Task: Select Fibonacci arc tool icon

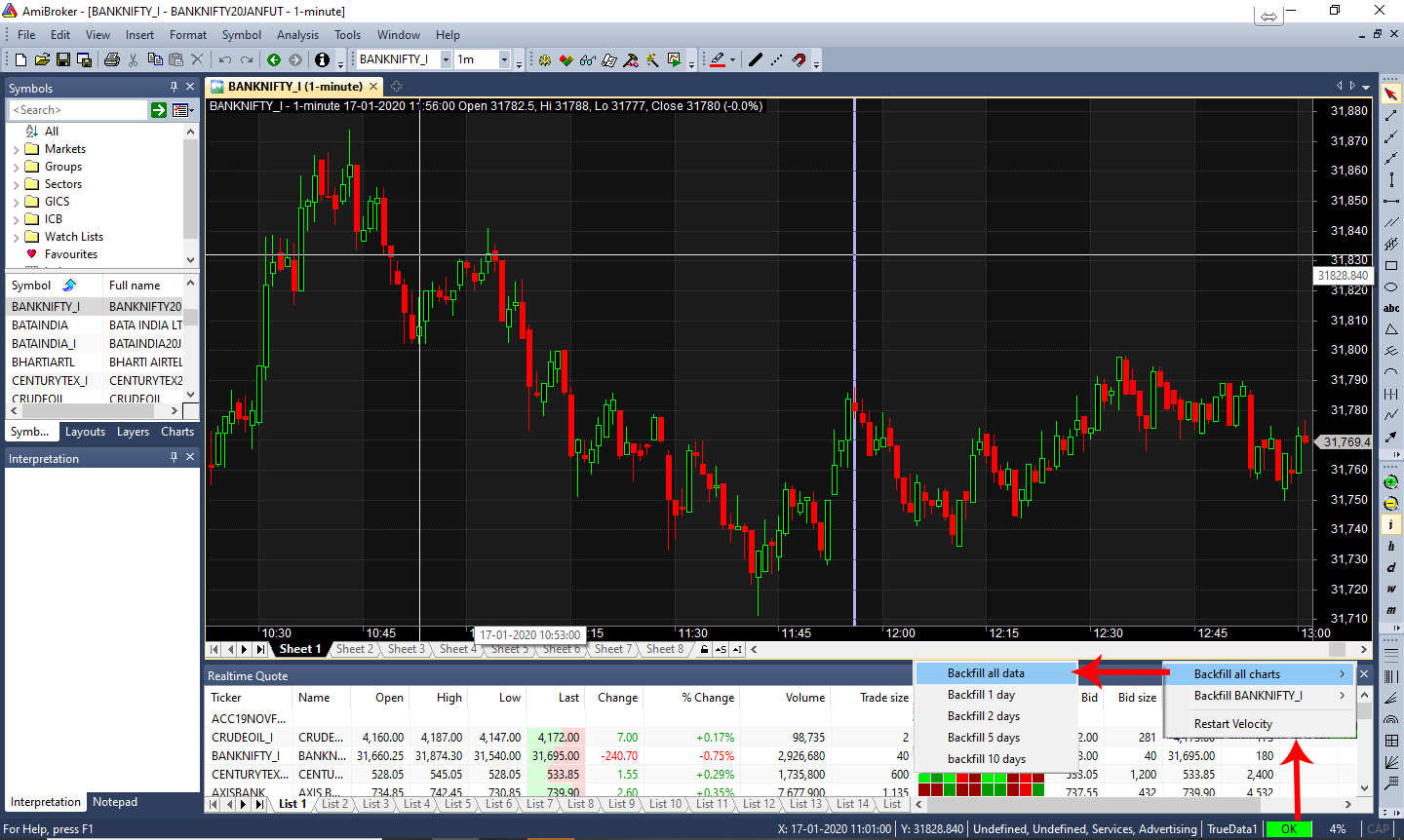Action: 1391,719
